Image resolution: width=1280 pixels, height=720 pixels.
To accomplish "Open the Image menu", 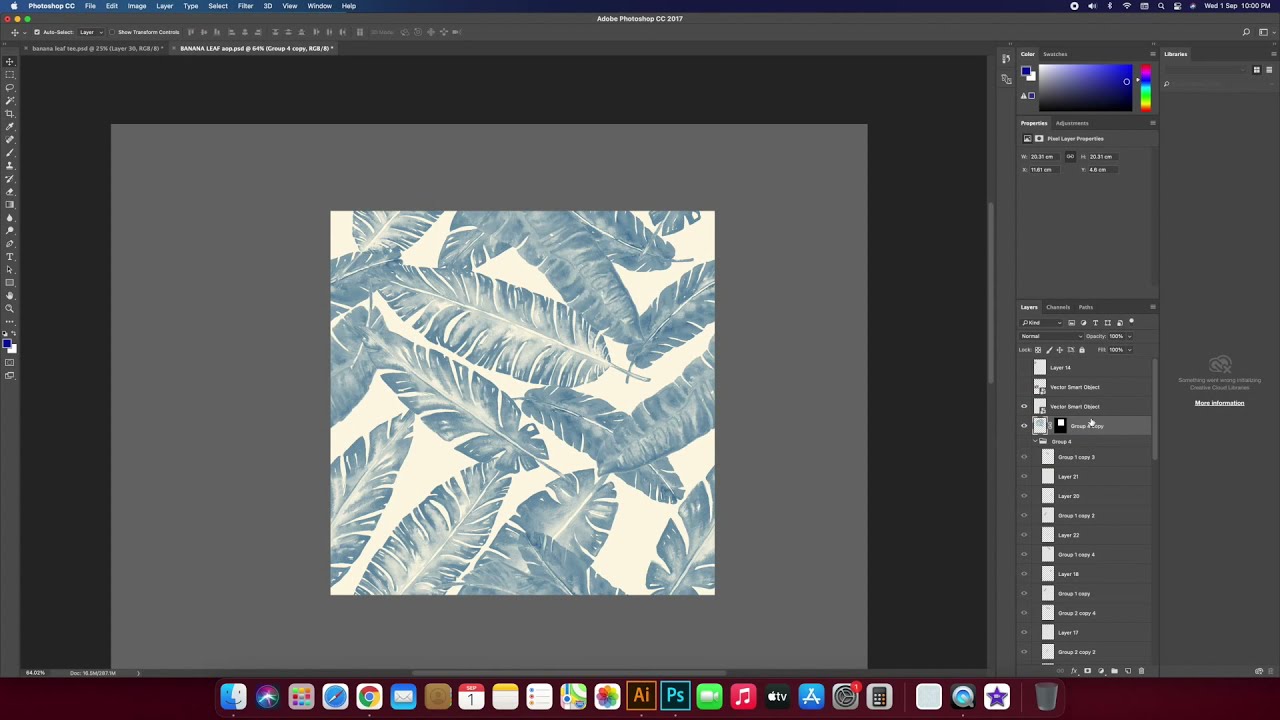I will point(137,6).
